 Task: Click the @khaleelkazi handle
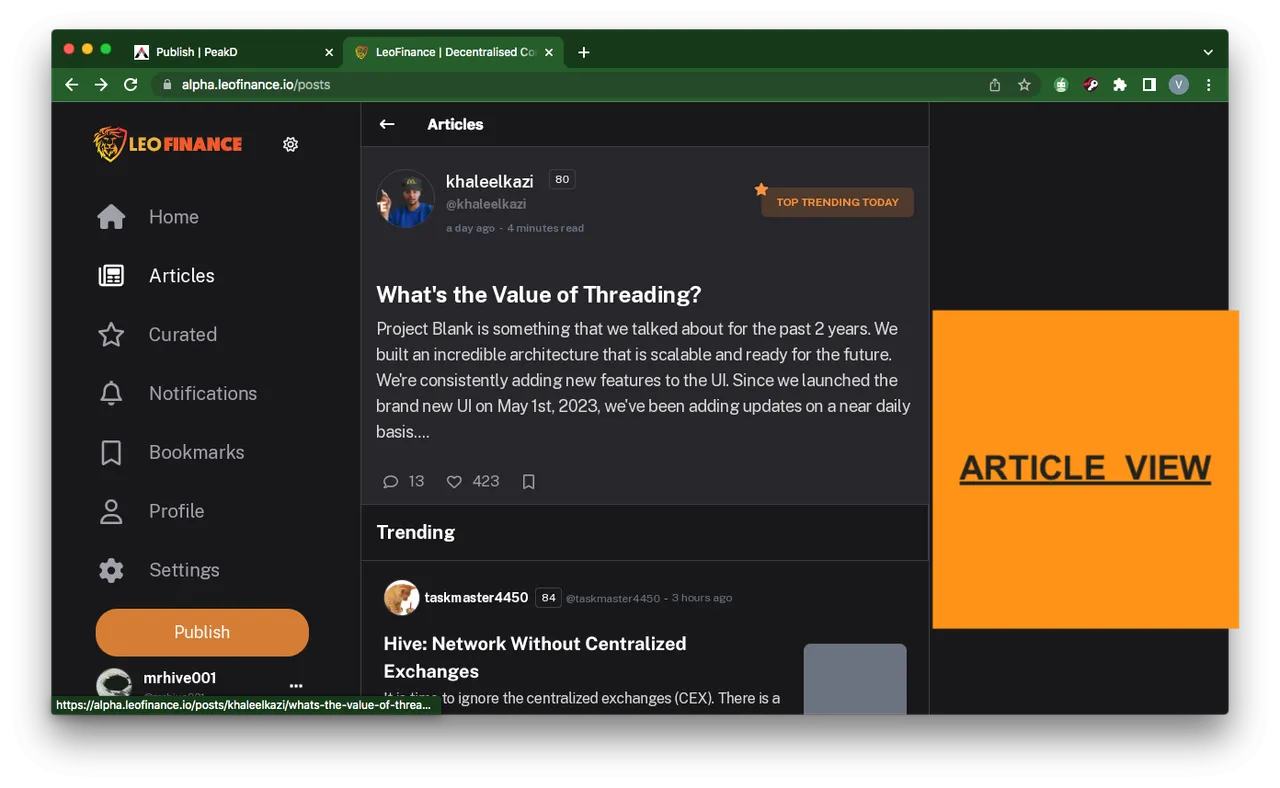pyautogui.click(x=486, y=204)
